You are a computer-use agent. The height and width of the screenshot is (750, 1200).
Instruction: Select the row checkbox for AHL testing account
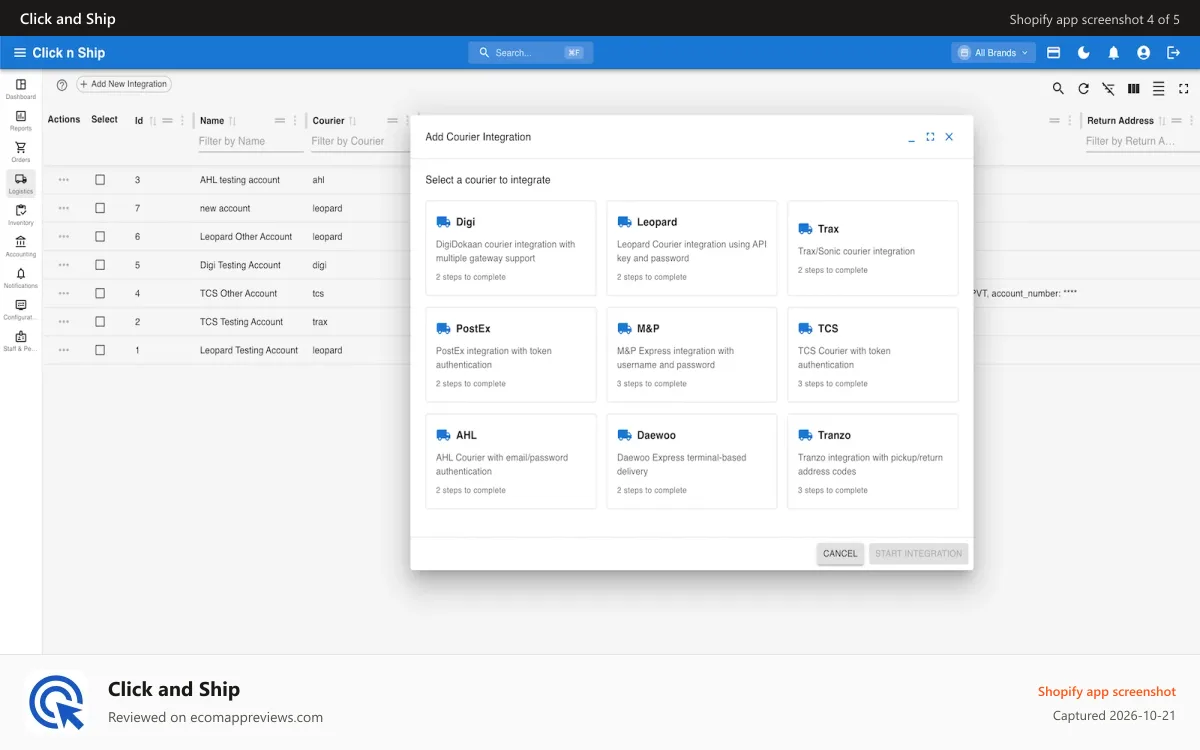(100, 180)
